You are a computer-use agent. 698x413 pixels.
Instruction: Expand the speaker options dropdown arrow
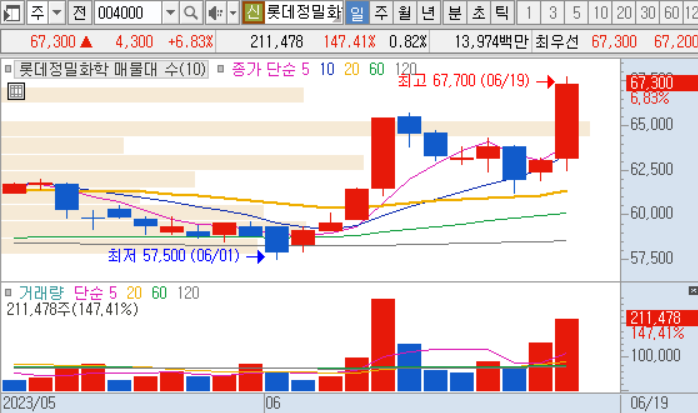233,12
